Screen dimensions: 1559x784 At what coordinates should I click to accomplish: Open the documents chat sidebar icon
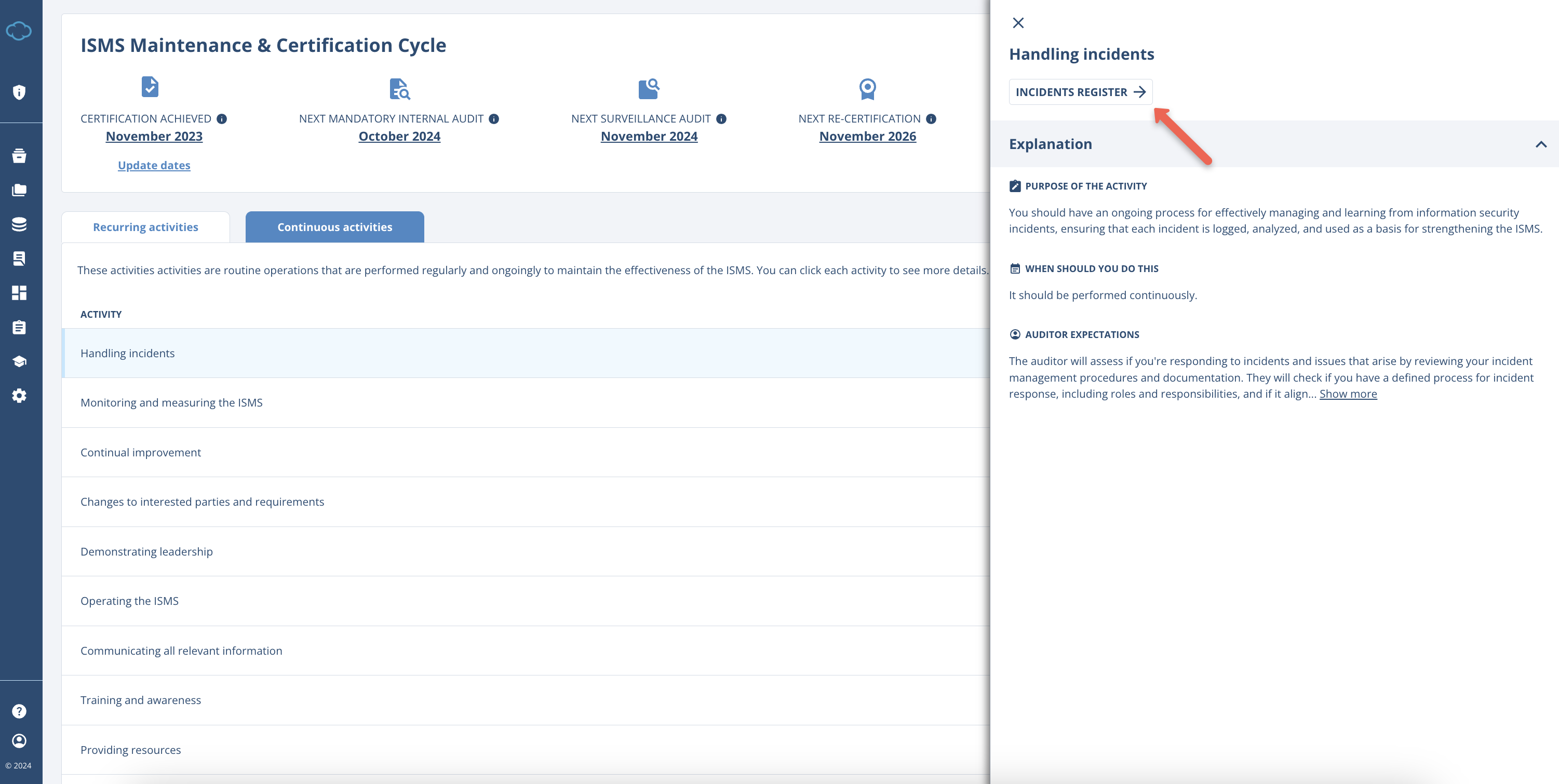(x=20, y=259)
